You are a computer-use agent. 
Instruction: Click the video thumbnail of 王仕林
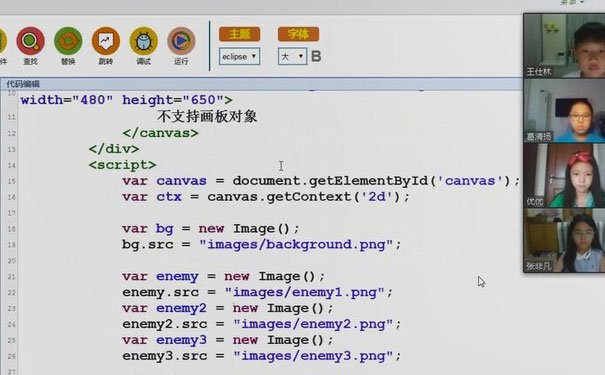click(x=564, y=46)
